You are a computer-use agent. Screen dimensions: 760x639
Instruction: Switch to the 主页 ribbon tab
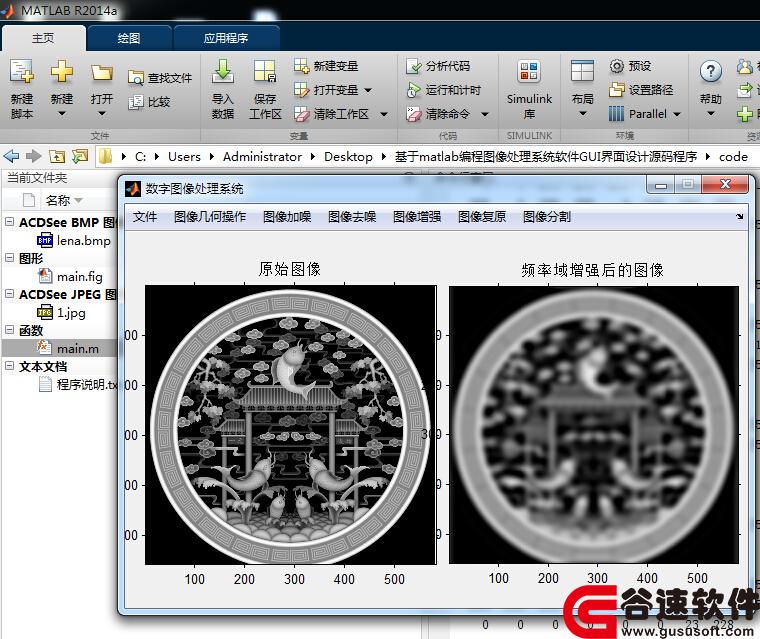pyautogui.click(x=43, y=38)
